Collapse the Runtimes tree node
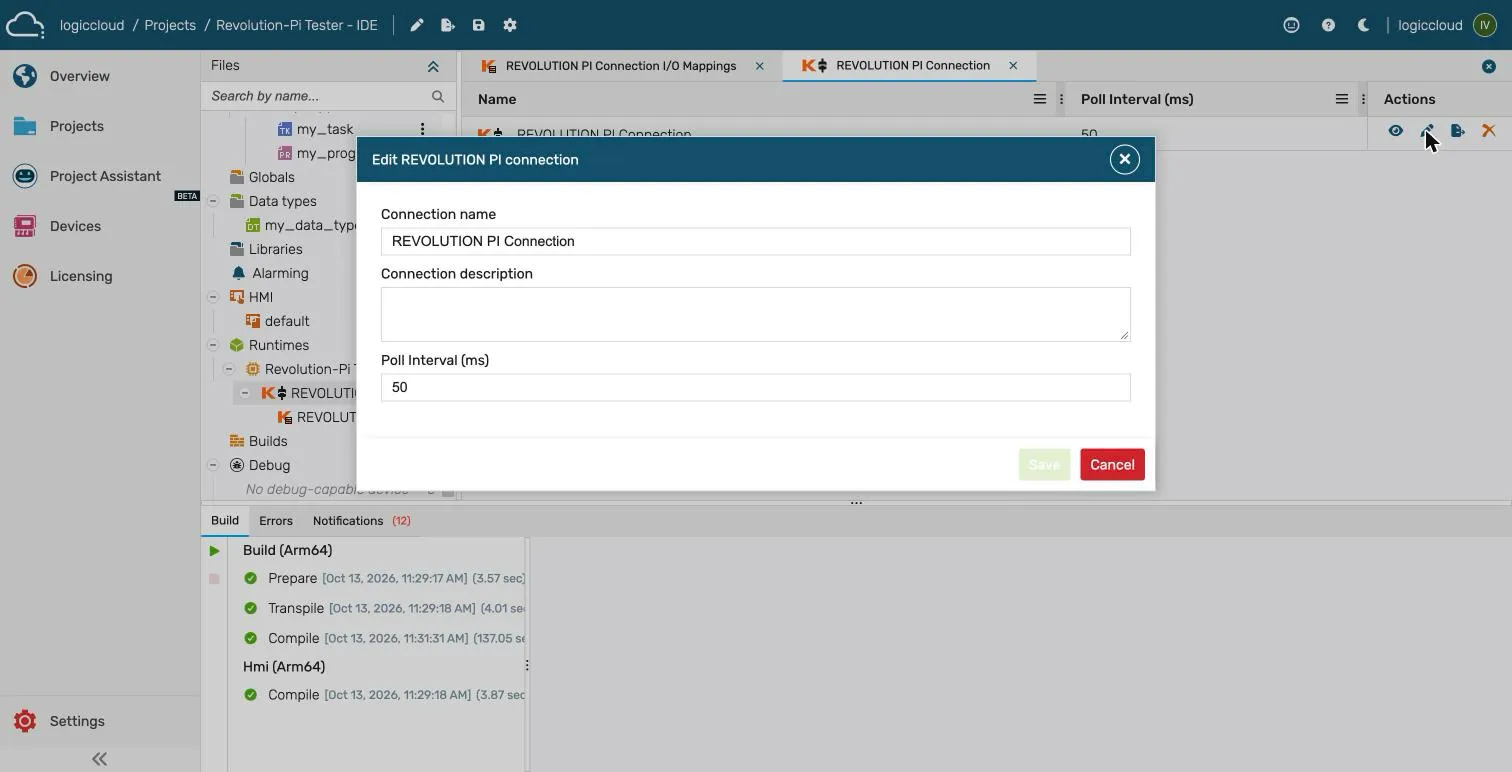The height and width of the screenshot is (772, 1512). coord(213,345)
